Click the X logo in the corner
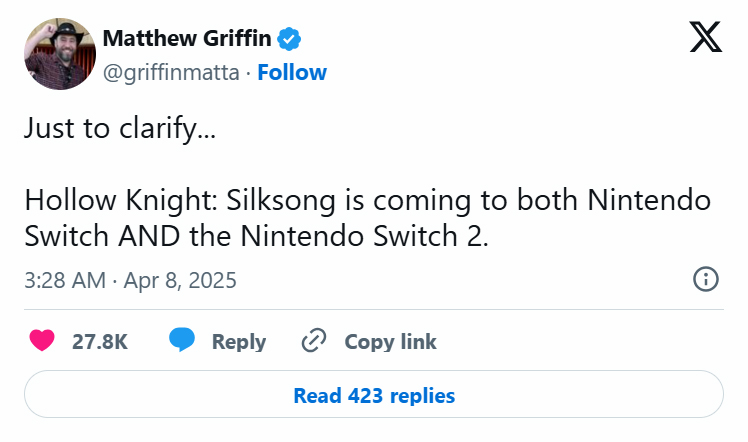The height and width of the screenshot is (442, 748). coord(705,37)
